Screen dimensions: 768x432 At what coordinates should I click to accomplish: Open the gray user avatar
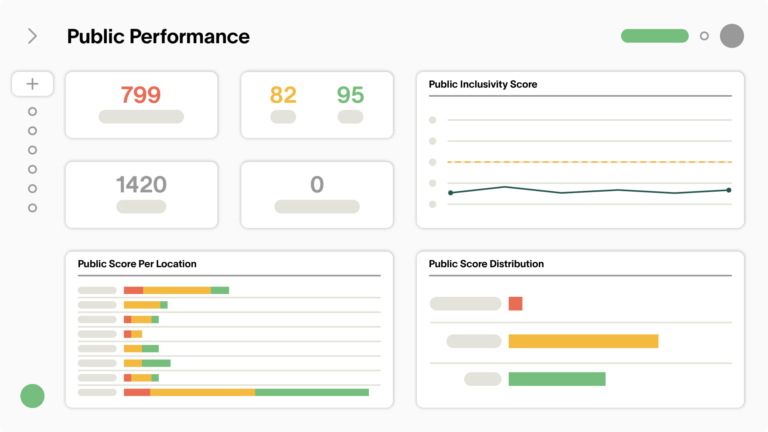732,36
